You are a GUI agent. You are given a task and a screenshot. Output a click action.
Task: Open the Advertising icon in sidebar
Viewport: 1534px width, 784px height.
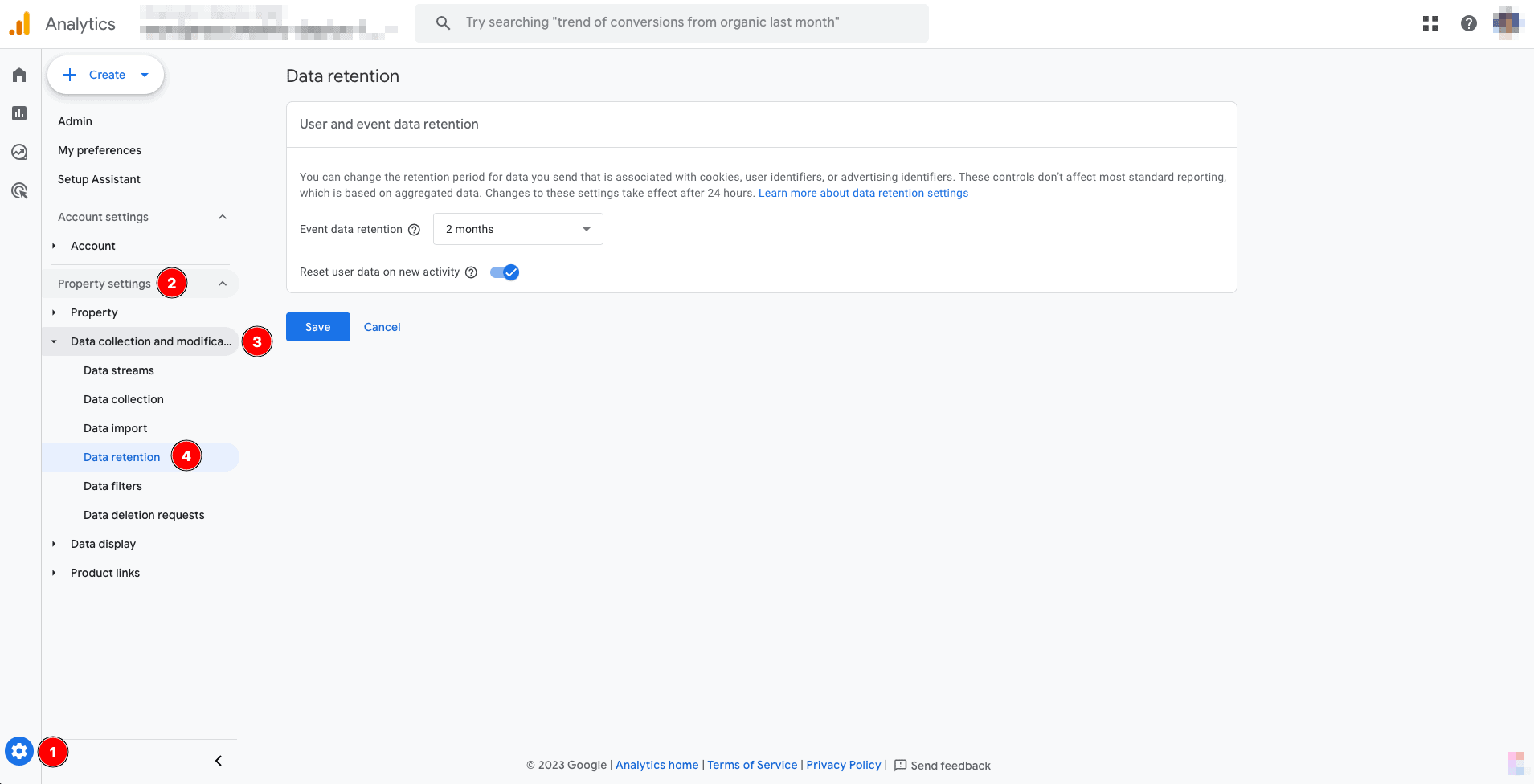19,190
